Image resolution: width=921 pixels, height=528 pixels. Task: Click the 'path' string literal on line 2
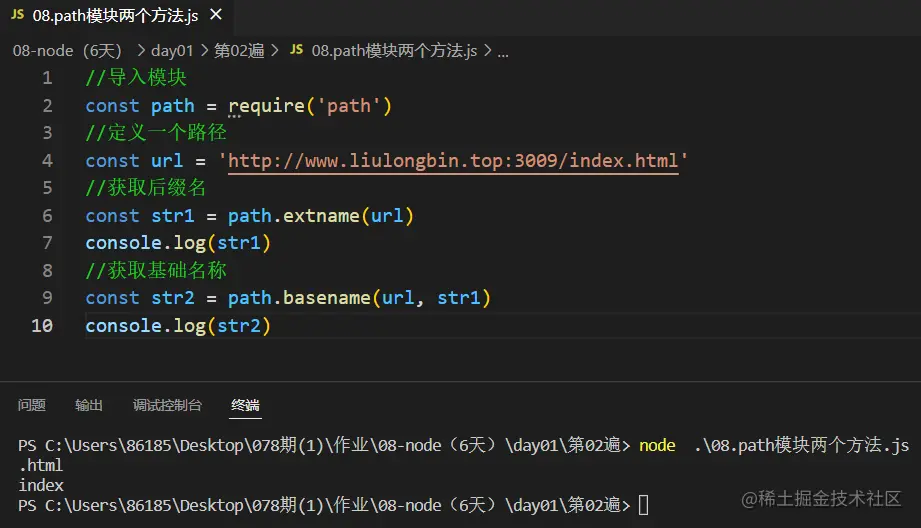349,106
